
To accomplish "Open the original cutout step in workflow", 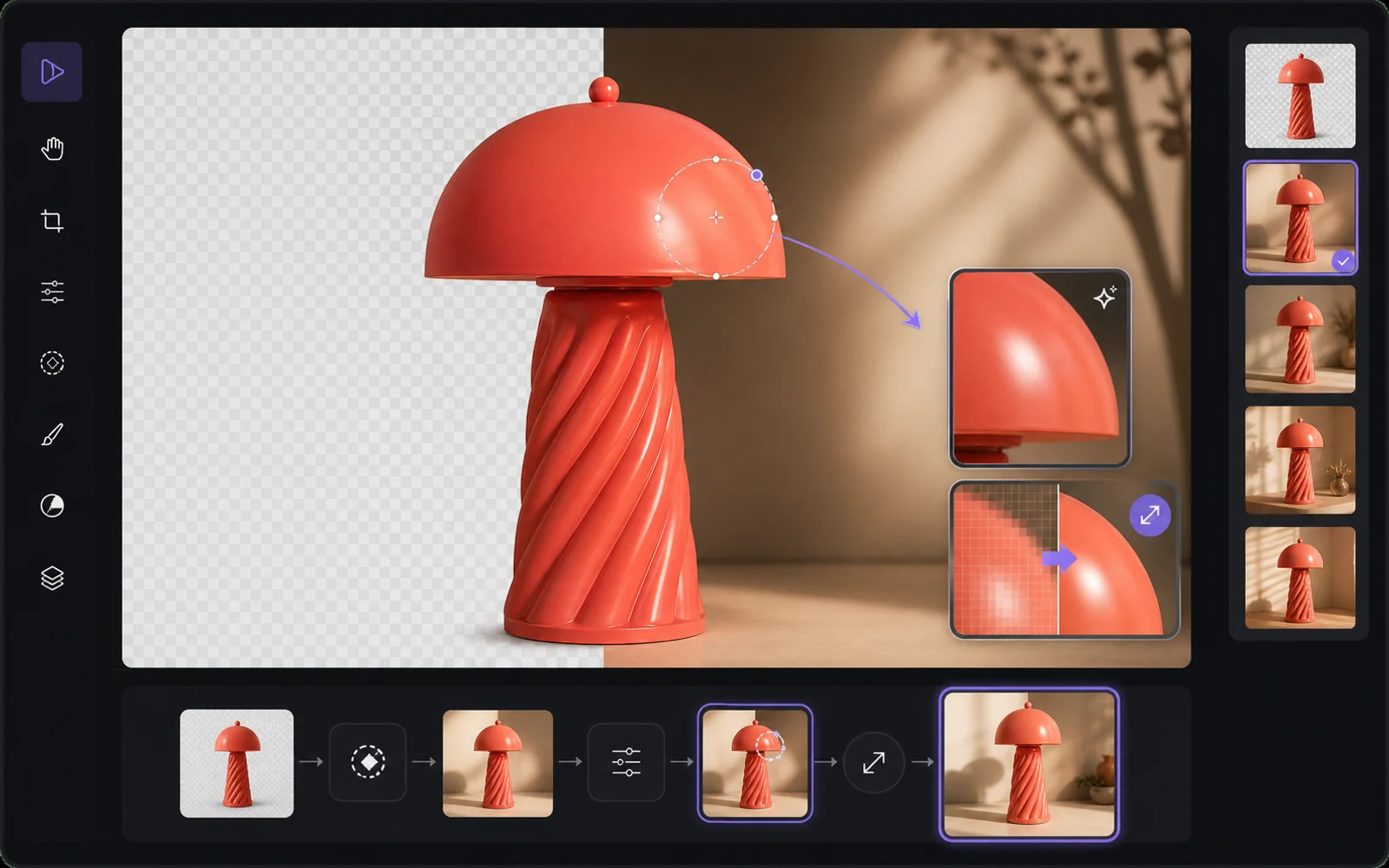I will point(236,763).
